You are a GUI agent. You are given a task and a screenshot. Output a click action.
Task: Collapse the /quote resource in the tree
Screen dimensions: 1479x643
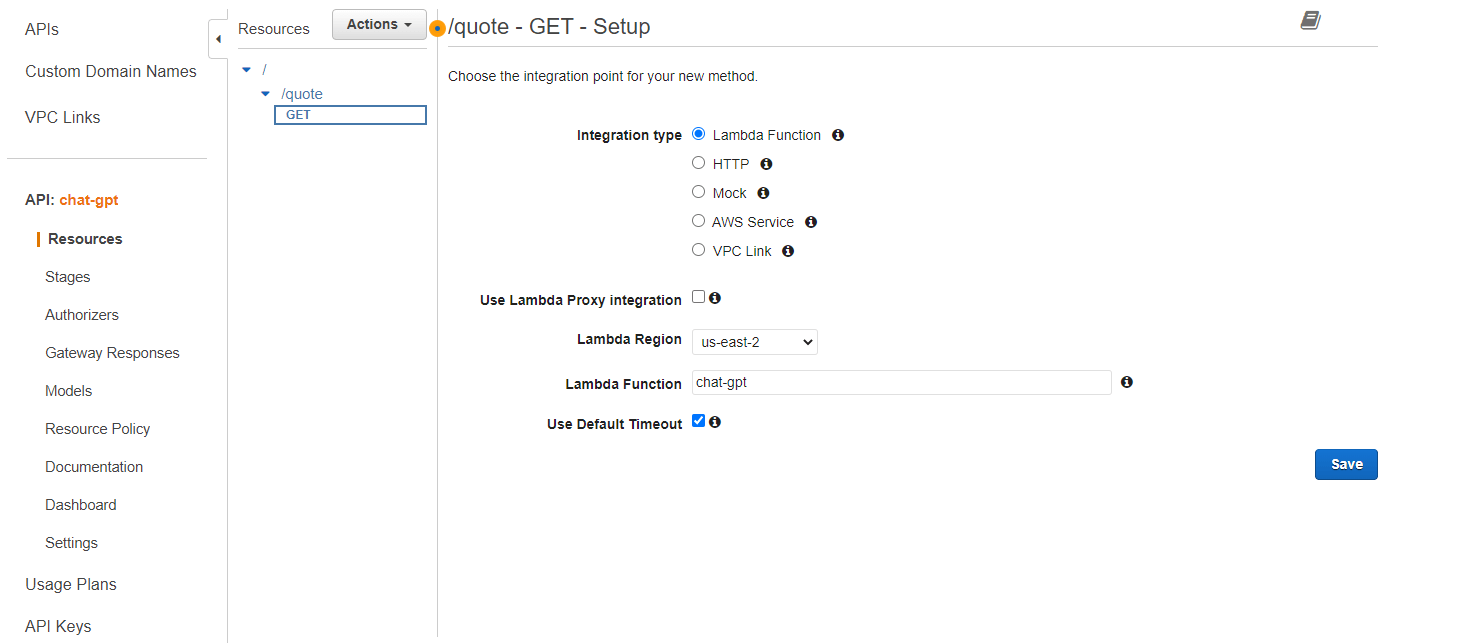[x=265, y=93]
